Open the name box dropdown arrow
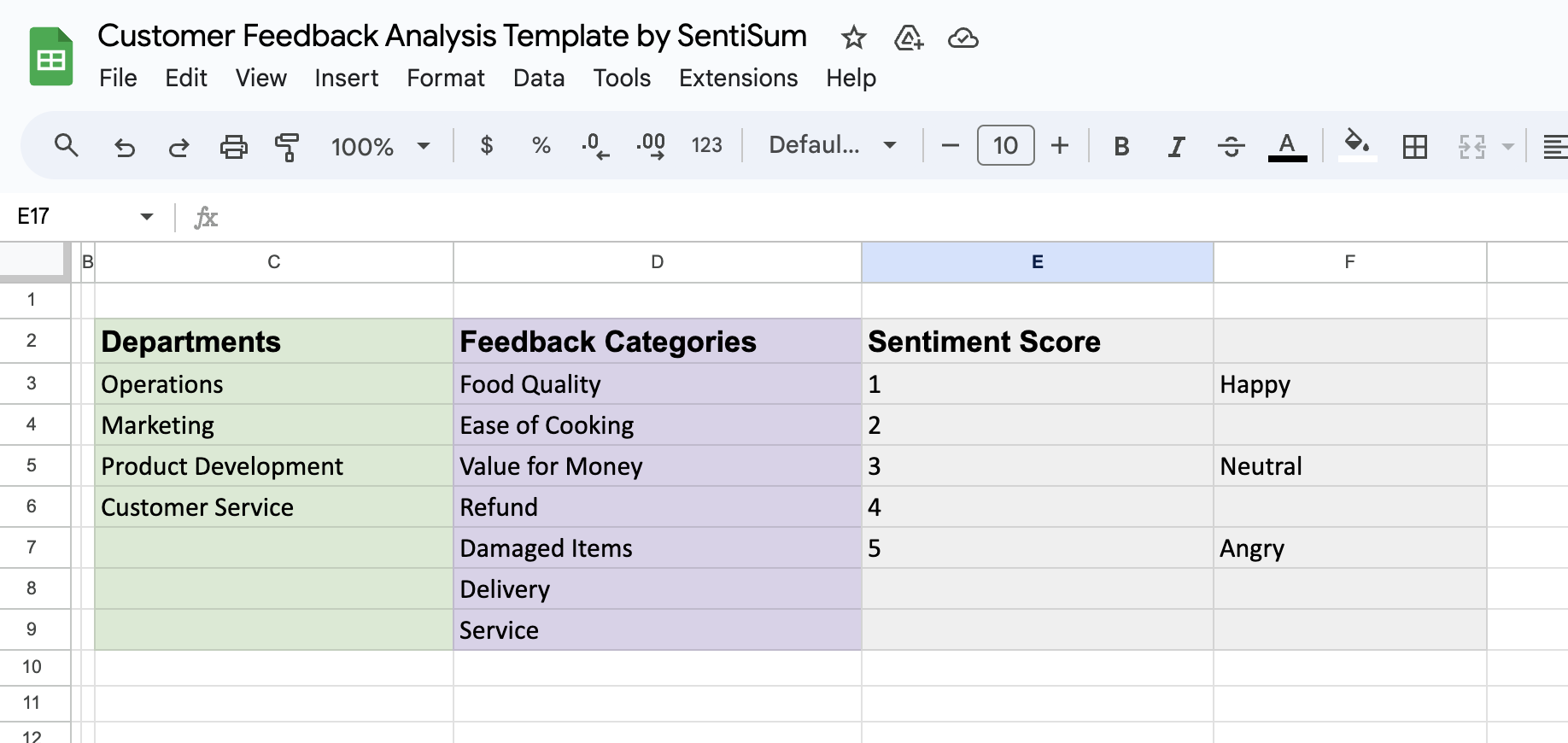 pos(147,217)
